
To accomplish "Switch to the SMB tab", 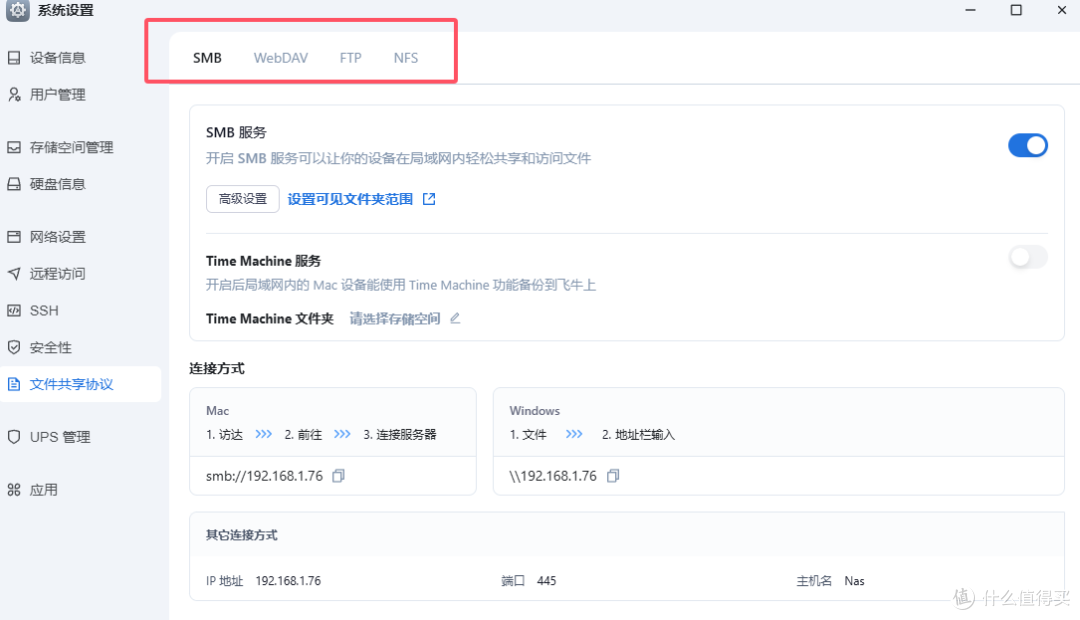I will point(207,58).
